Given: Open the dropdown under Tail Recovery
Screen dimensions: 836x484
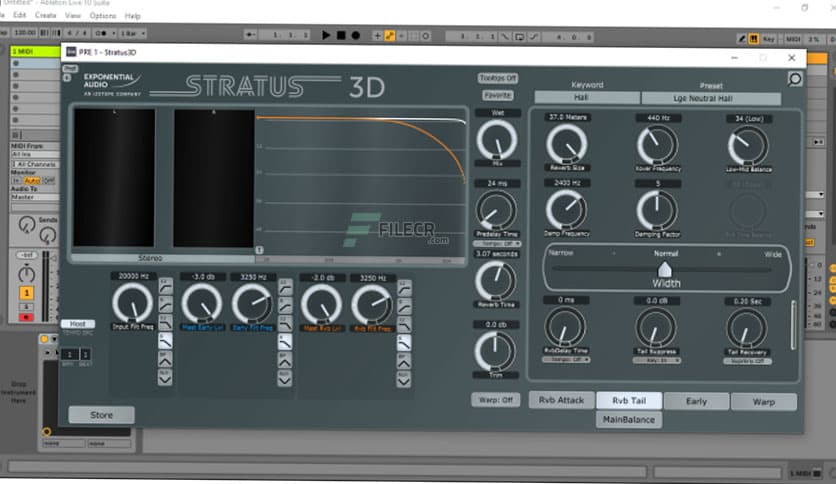Looking at the screenshot, I should (747, 361).
